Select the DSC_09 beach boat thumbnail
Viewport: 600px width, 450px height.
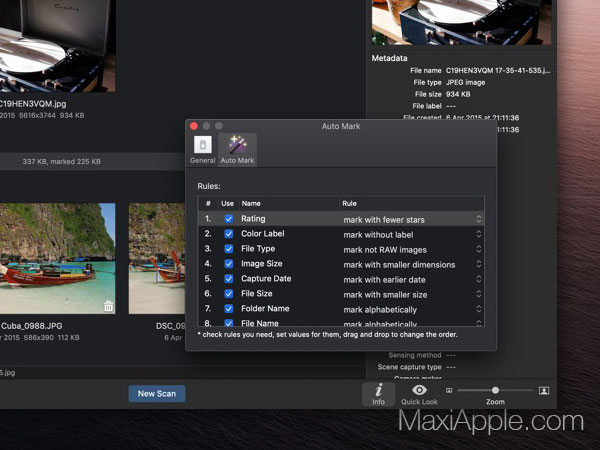point(157,258)
